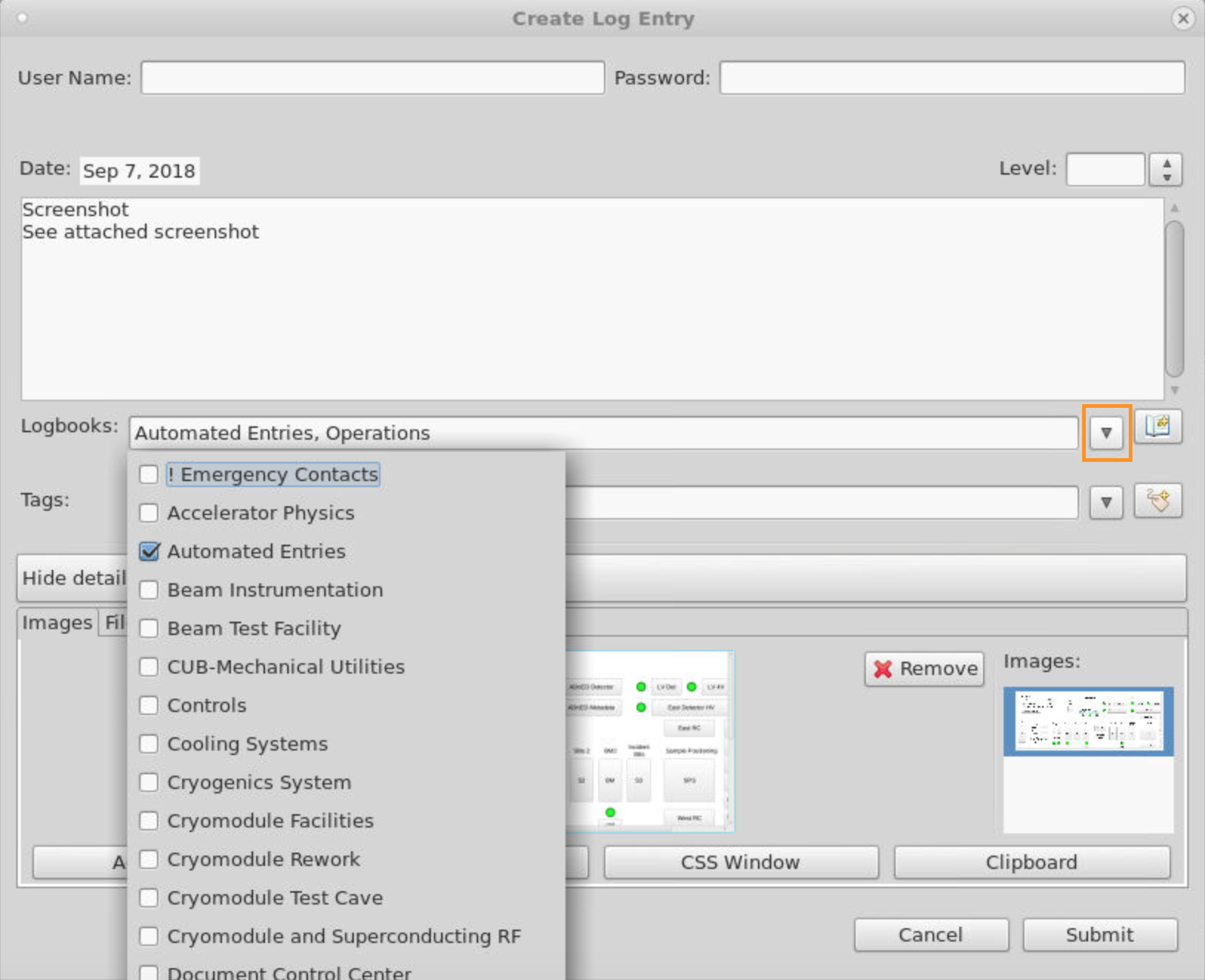Switch to the Images tab
The height and width of the screenshot is (980, 1205).
click(57, 622)
